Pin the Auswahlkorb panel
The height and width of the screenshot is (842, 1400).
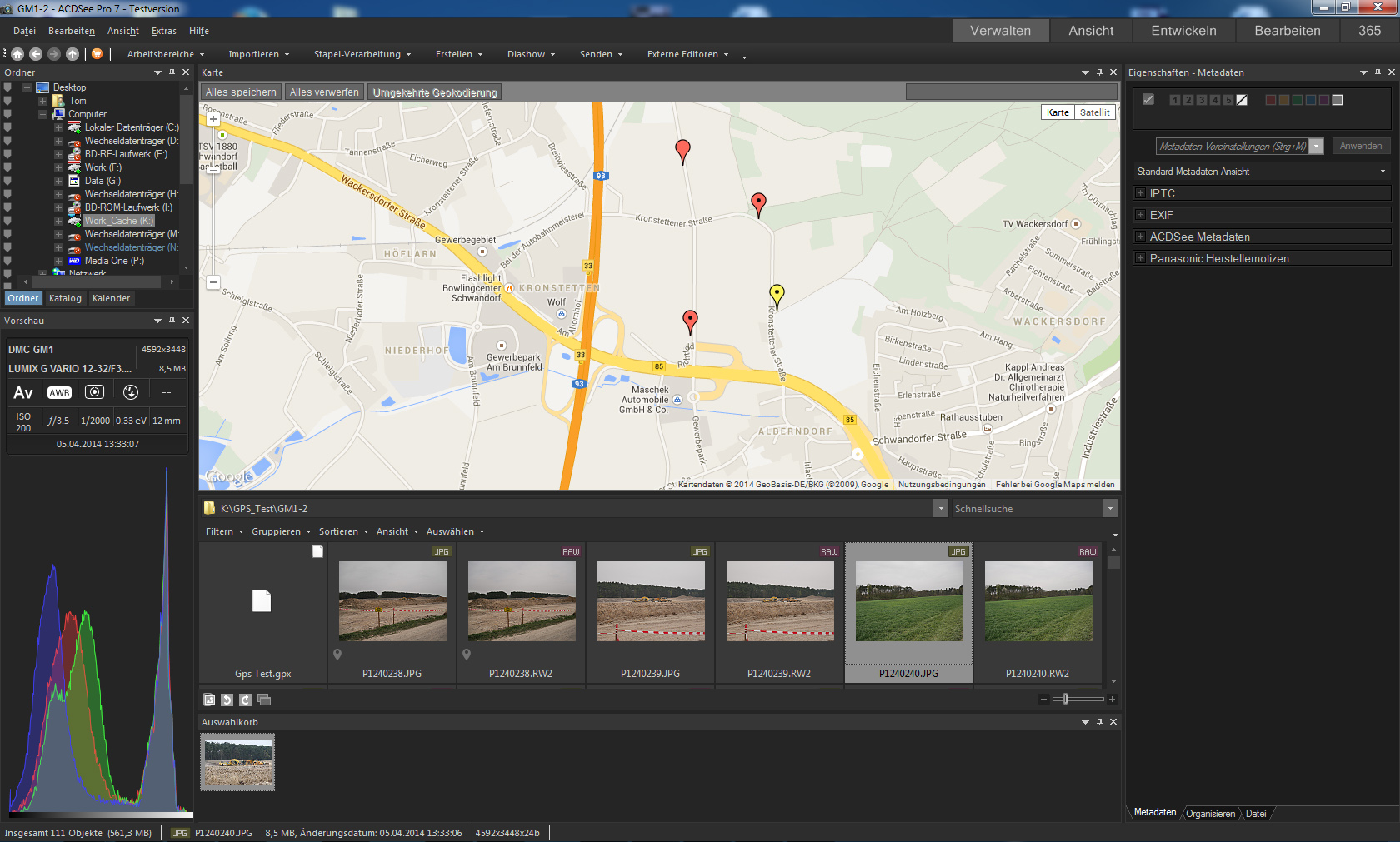point(1099,722)
